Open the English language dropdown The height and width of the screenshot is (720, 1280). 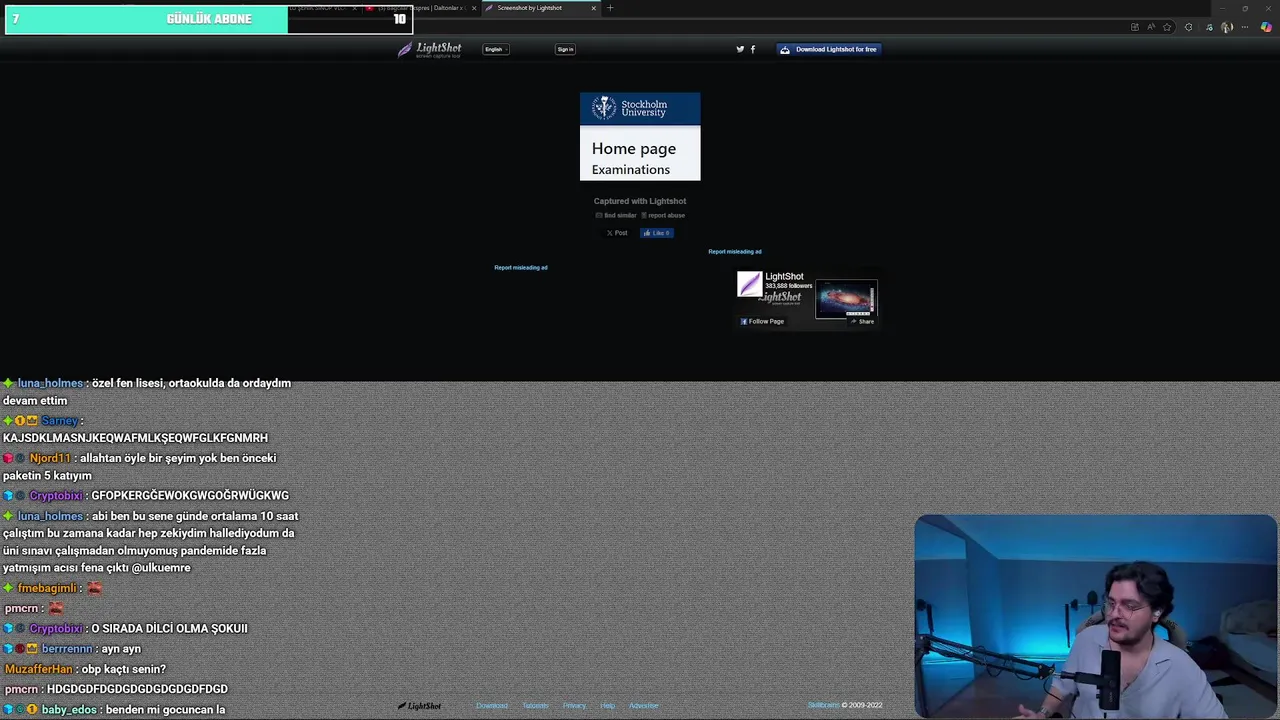pos(496,49)
